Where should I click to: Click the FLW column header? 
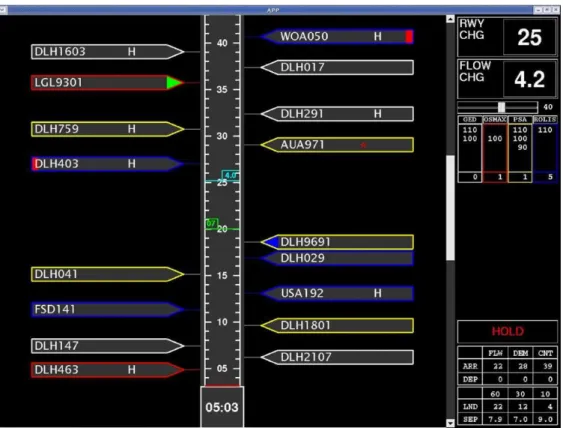[495, 353]
